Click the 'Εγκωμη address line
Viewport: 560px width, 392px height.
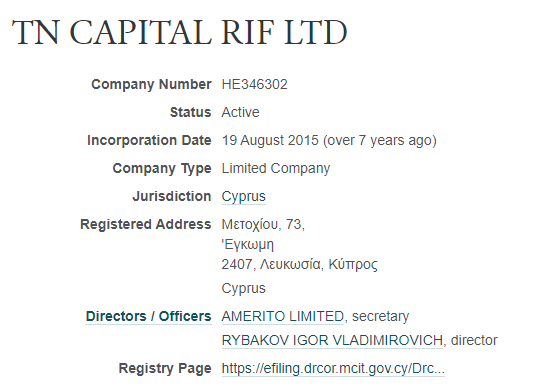pyautogui.click(x=248, y=245)
